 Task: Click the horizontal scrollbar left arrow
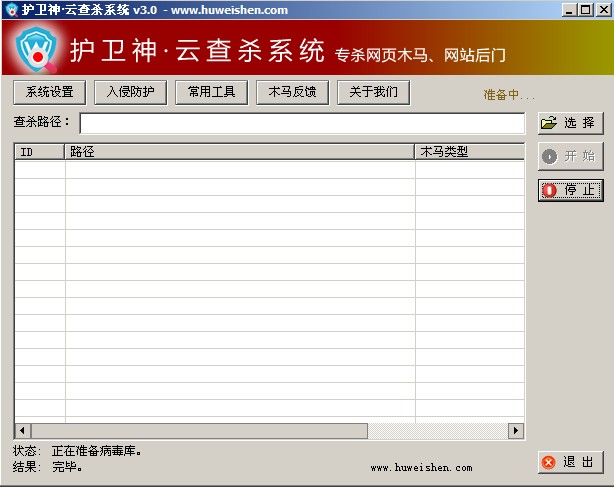pyautogui.click(x=23, y=431)
